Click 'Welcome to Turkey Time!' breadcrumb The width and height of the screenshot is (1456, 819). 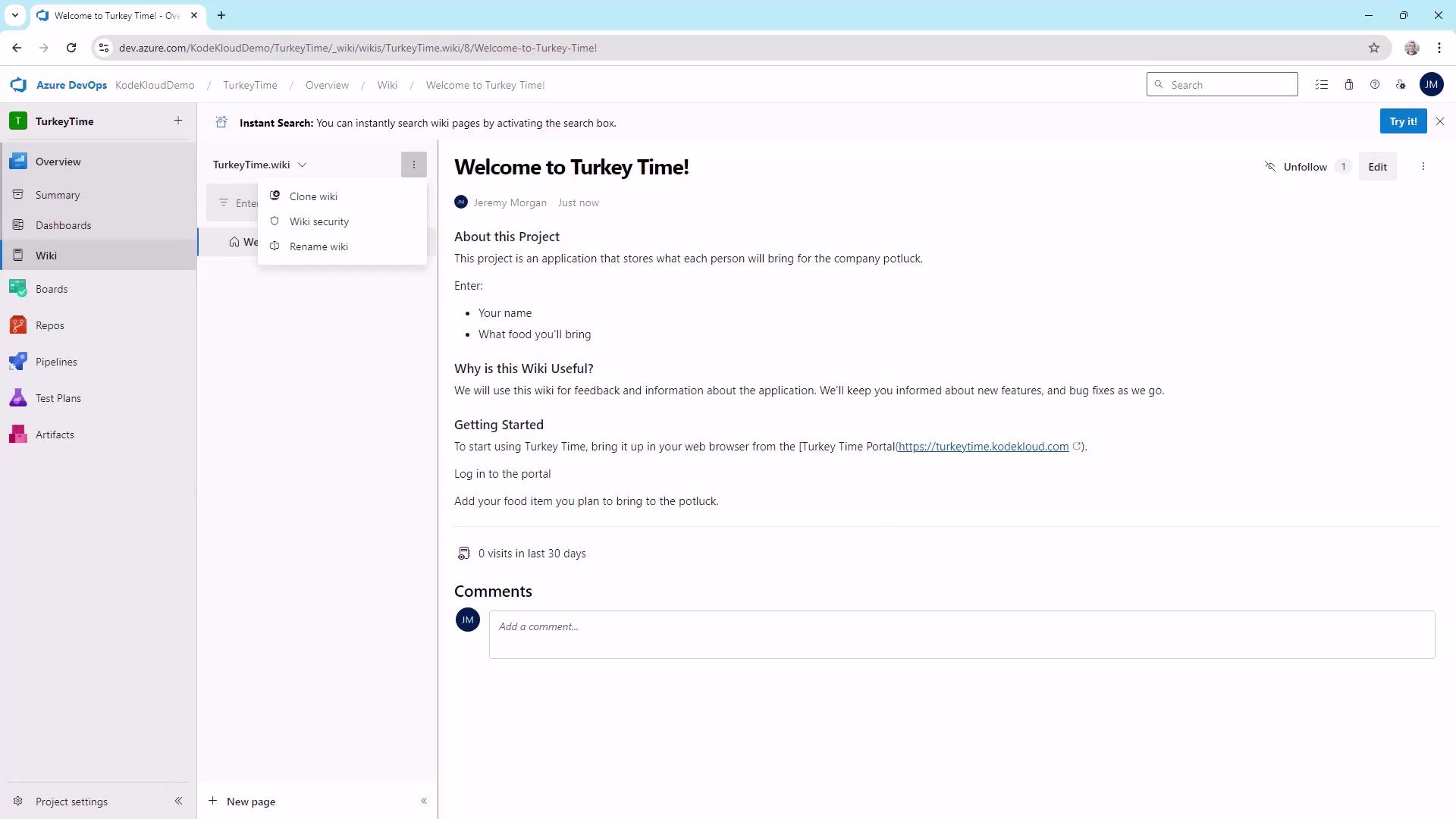click(x=485, y=85)
